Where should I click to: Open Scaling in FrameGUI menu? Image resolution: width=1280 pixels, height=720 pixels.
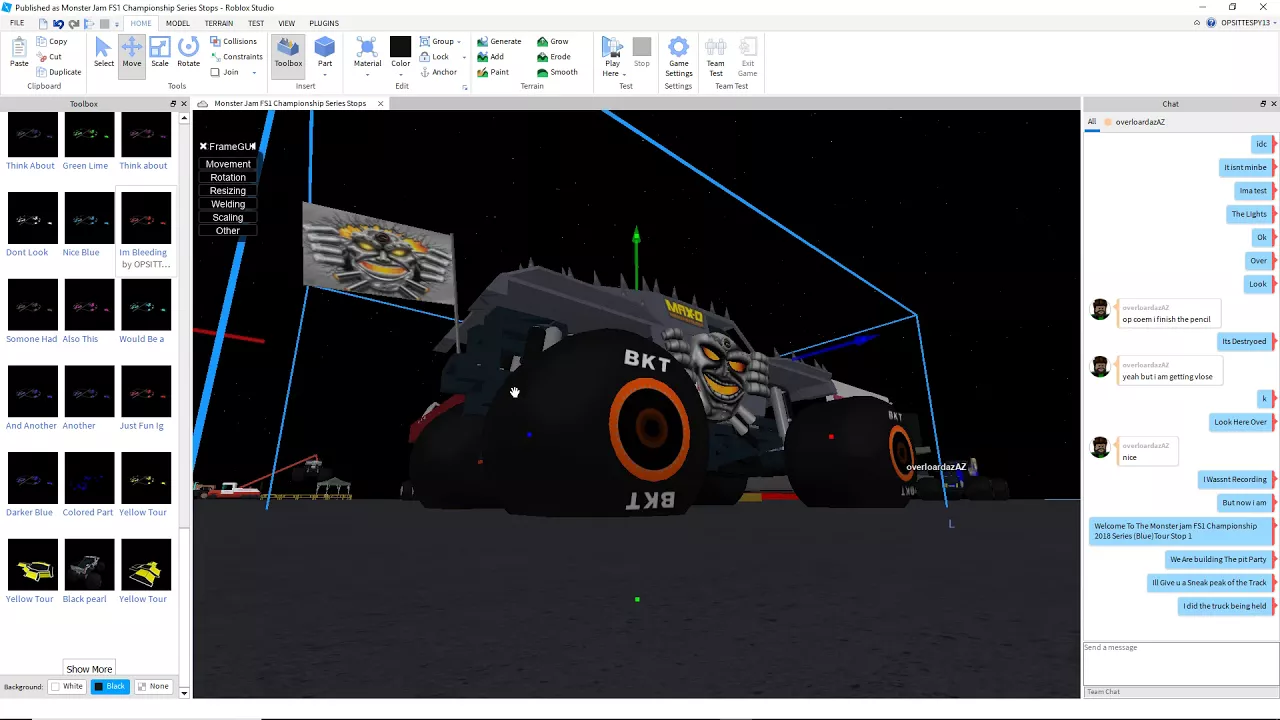click(228, 217)
